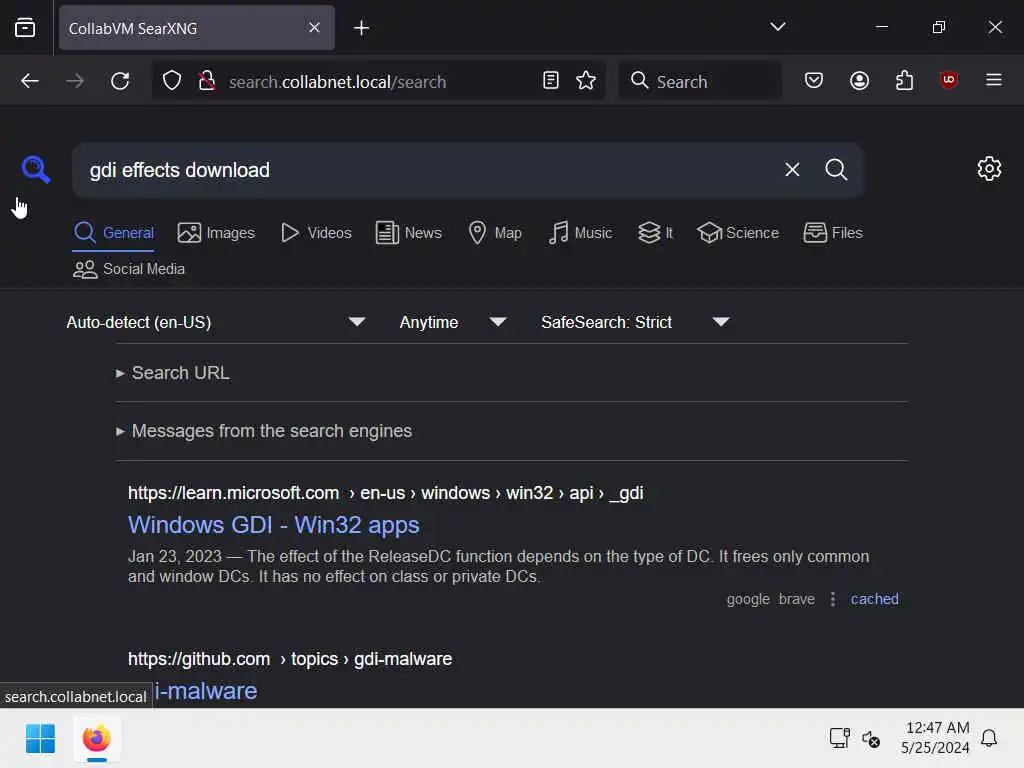Click Firefox taskbar icon
The image size is (1024, 768).
coord(97,739)
